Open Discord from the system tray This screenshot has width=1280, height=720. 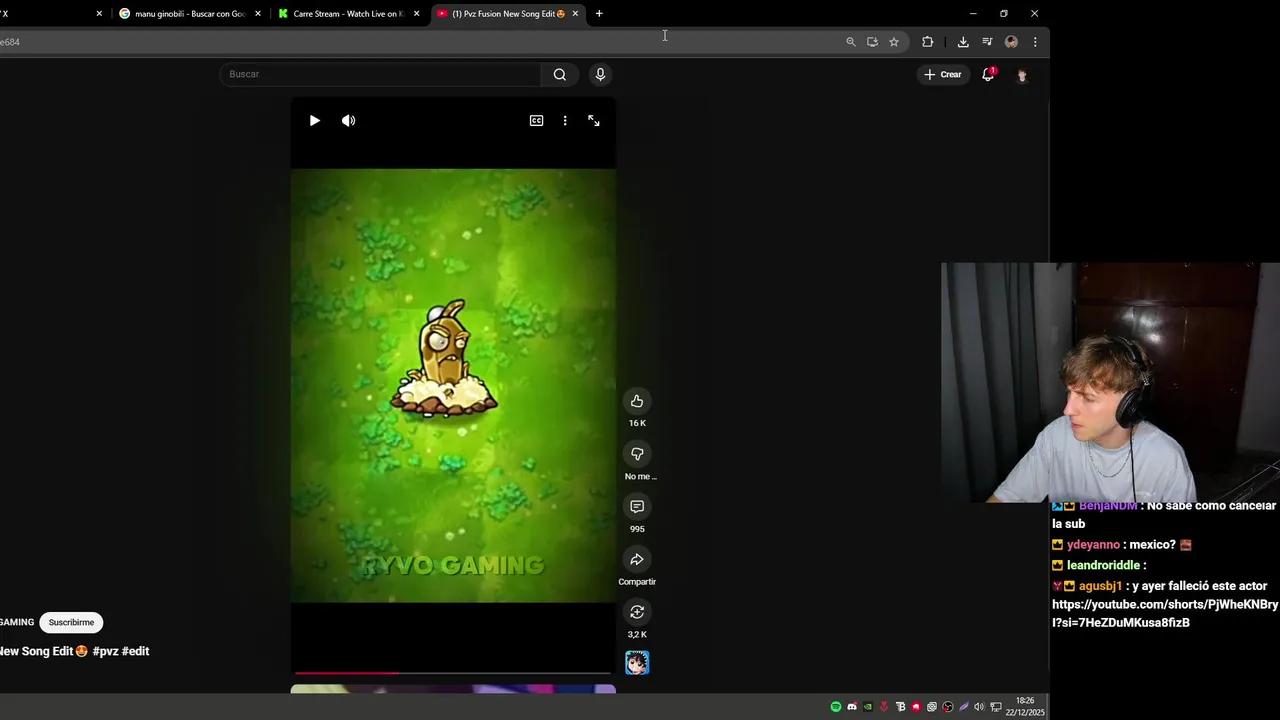pyautogui.click(x=852, y=707)
